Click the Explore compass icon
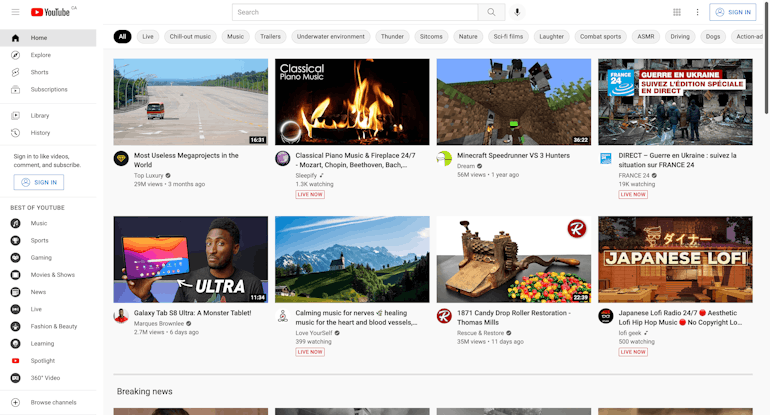This screenshot has width=770, height=415. 16,55
